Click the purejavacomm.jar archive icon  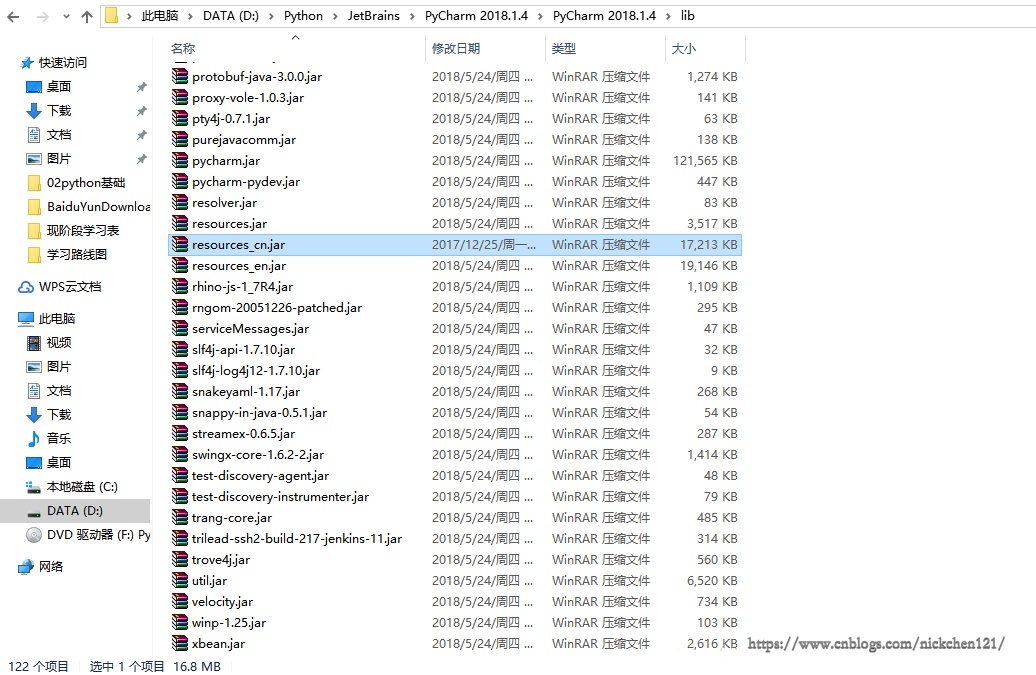point(180,139)
